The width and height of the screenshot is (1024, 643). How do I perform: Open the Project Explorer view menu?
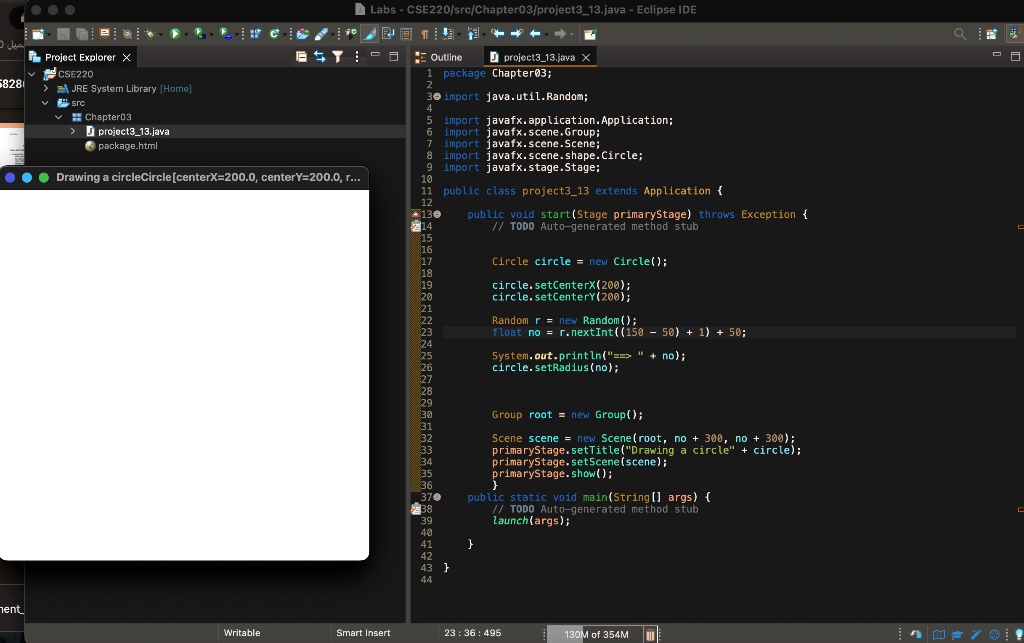point(356,57)
